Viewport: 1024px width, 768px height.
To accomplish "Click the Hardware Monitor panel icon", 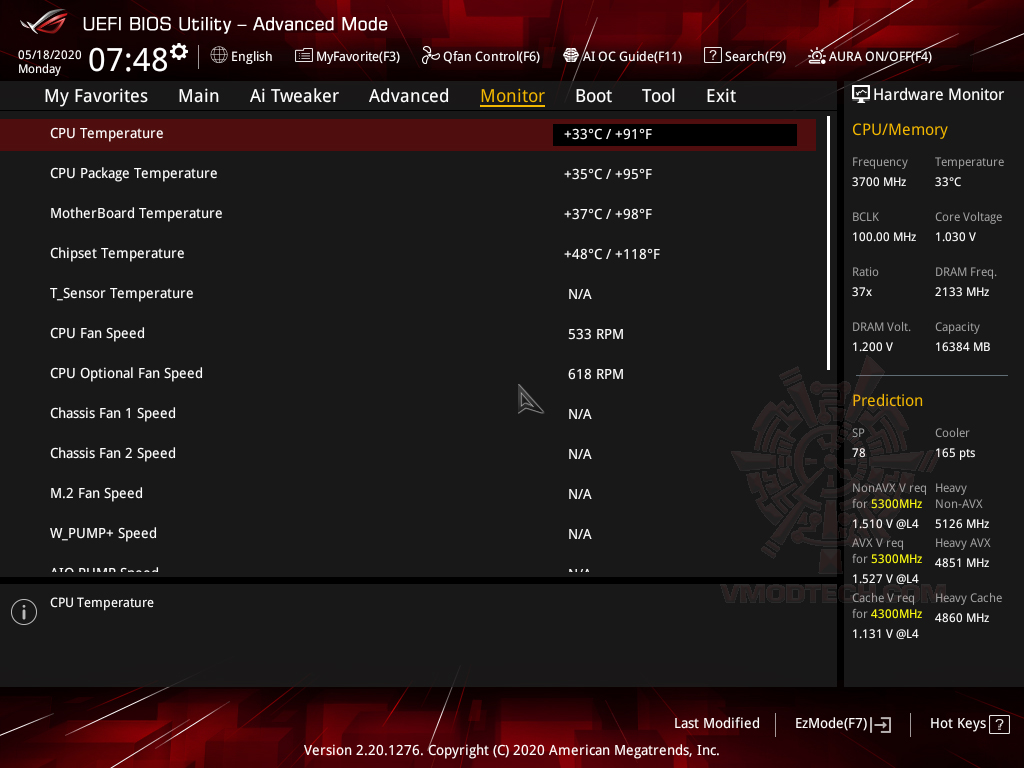I will 861,95.
